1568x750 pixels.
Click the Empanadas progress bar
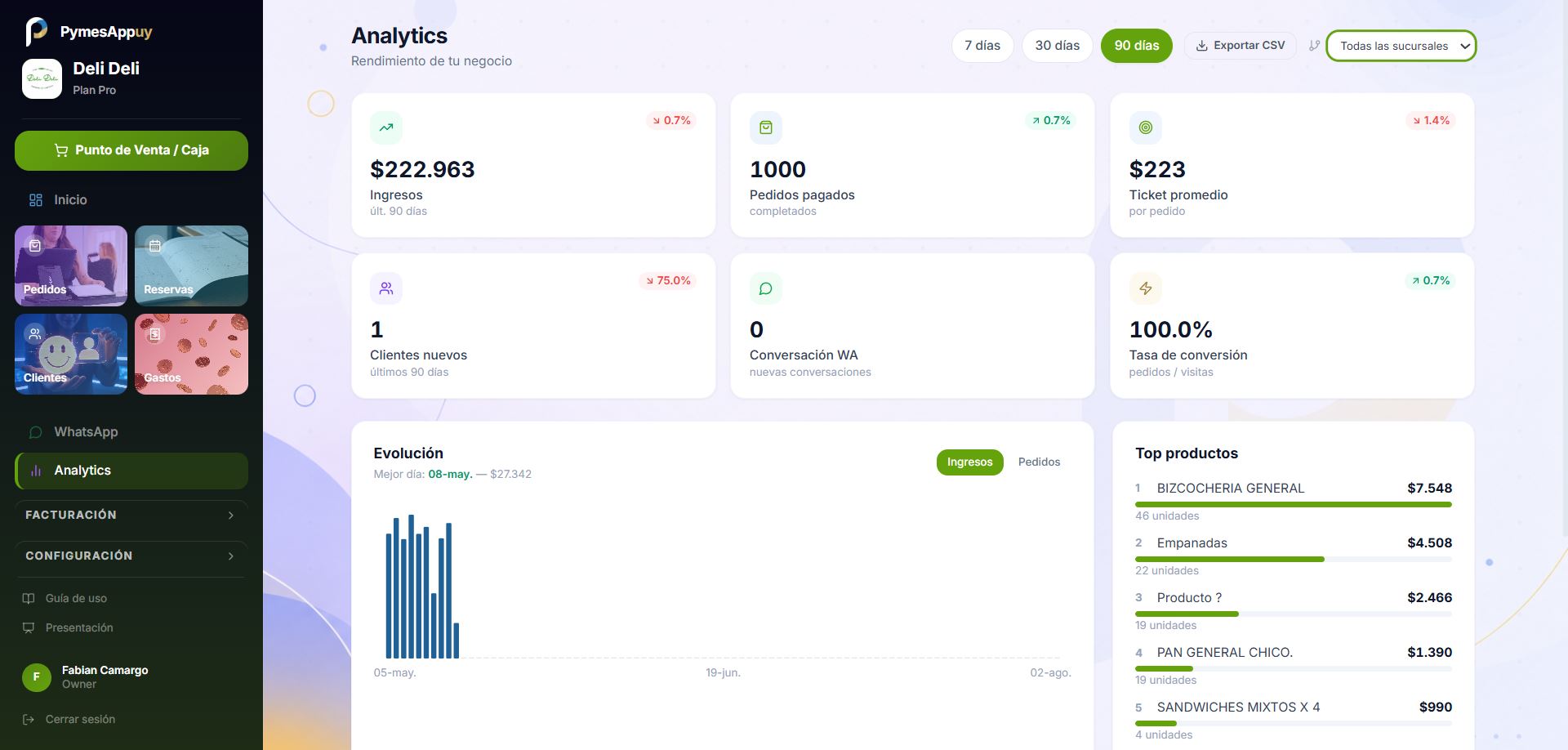(x=1294, y=560)
